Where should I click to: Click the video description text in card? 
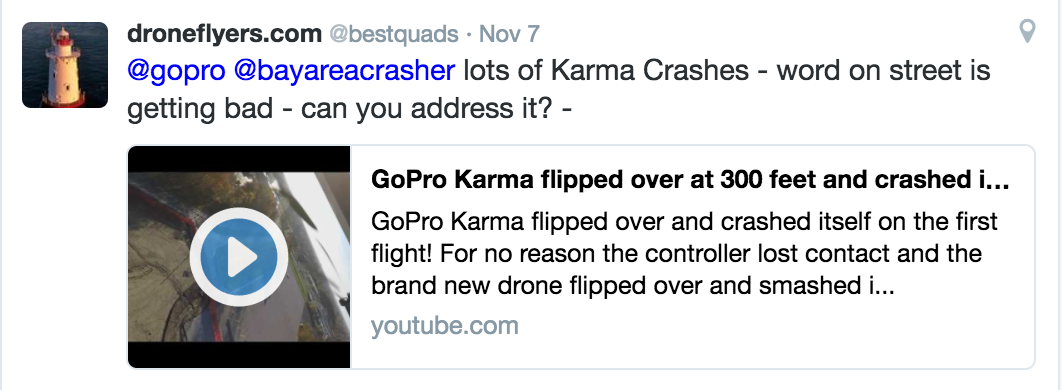pyautogui.click(x=685, y=254)
